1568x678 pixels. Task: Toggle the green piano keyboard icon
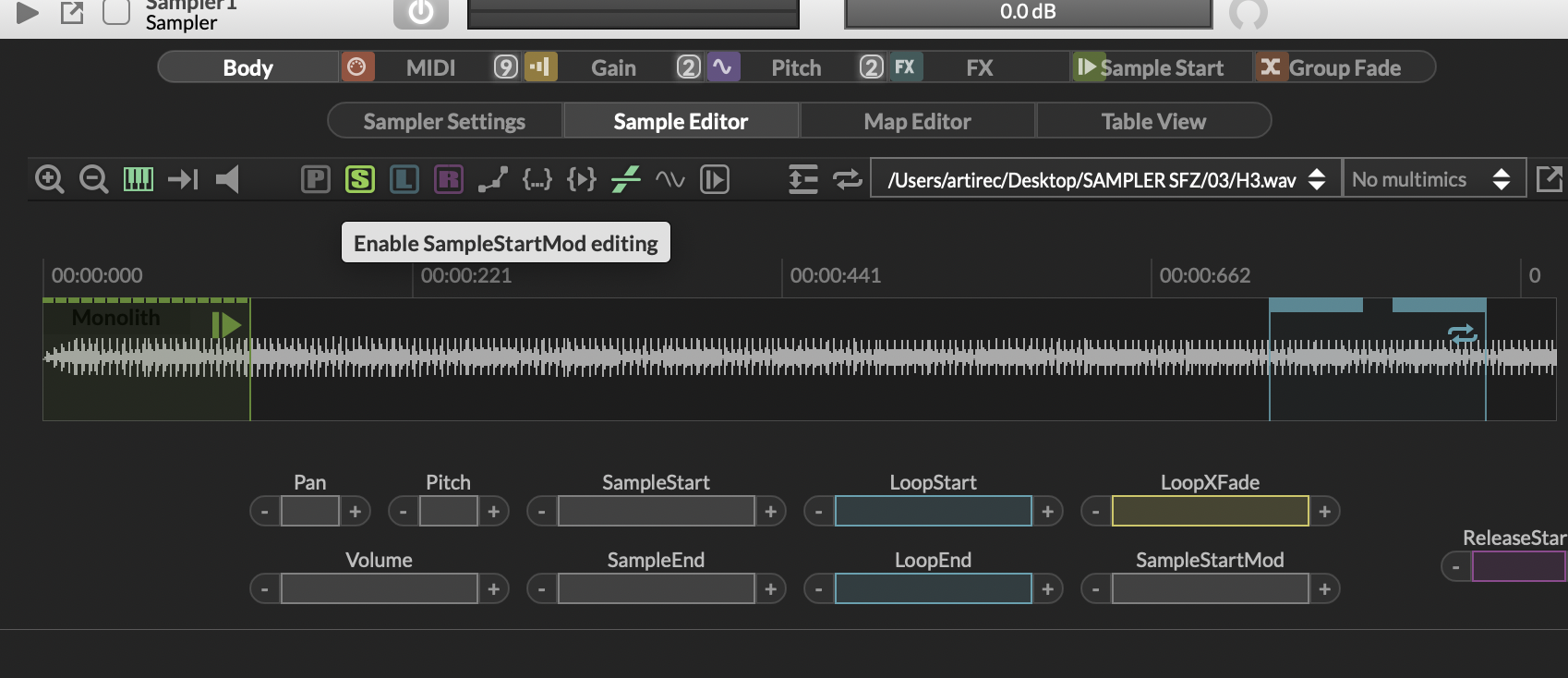pos(139,179)
